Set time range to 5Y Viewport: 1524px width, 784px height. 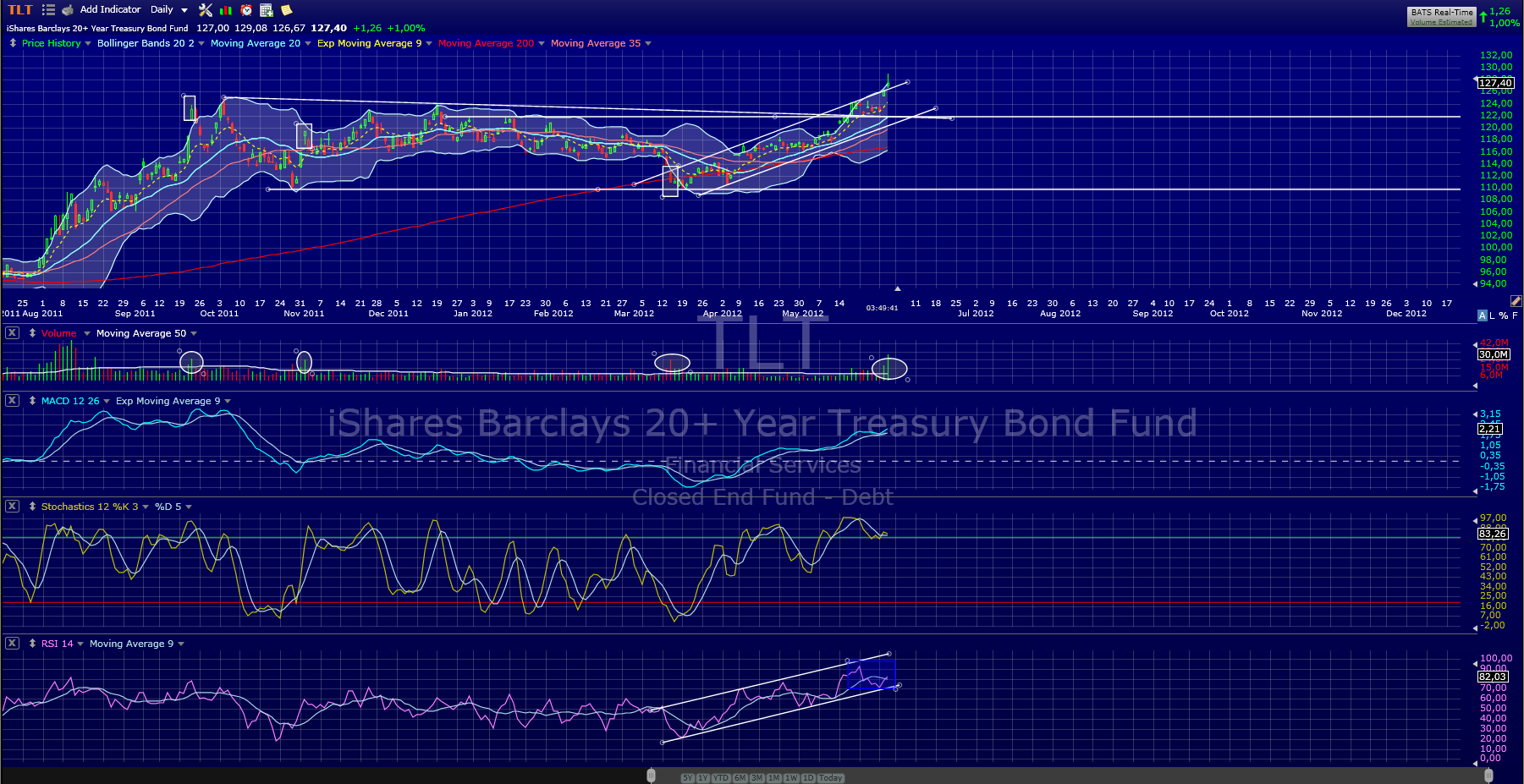tap(687, 778)
